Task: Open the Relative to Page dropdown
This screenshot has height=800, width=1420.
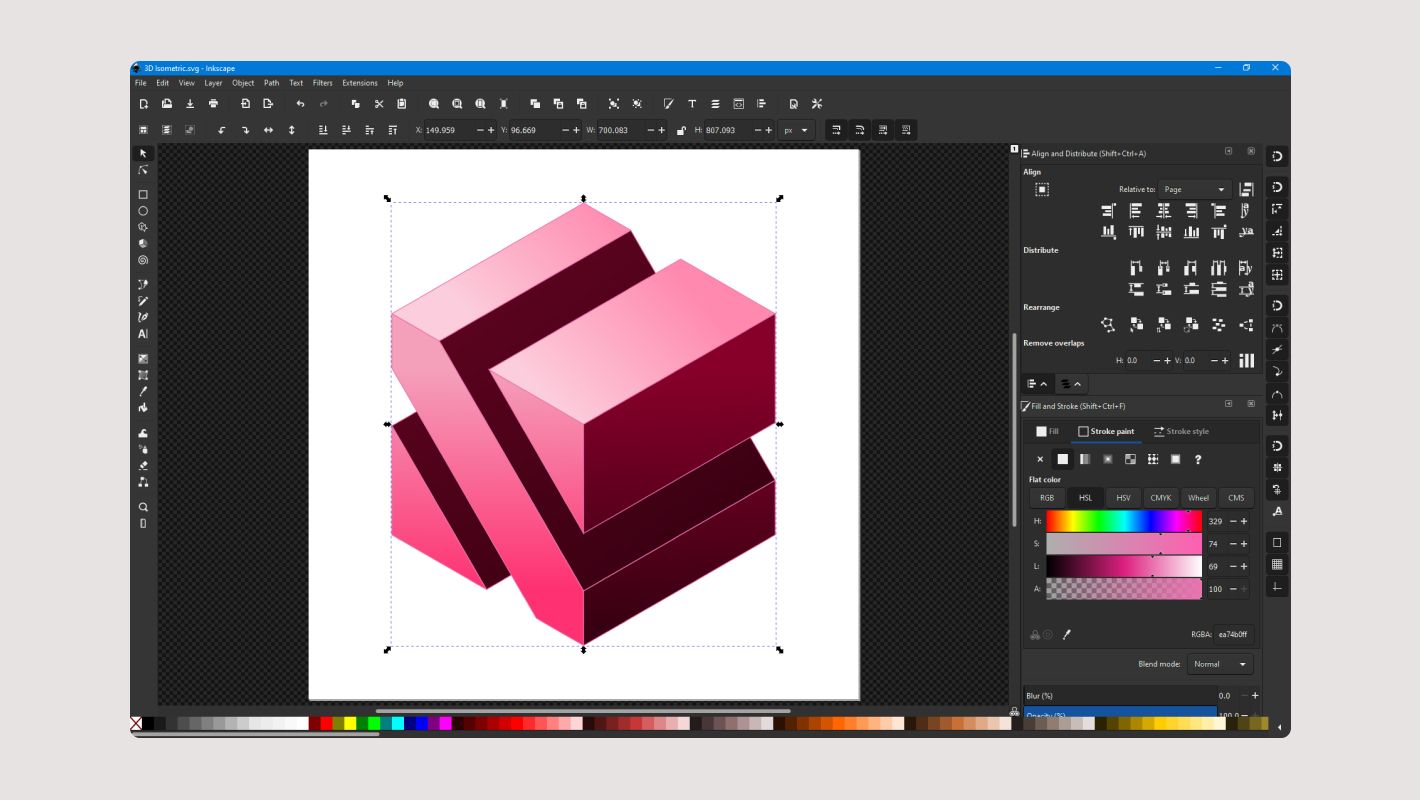Action: click(x=1195, y=189)
